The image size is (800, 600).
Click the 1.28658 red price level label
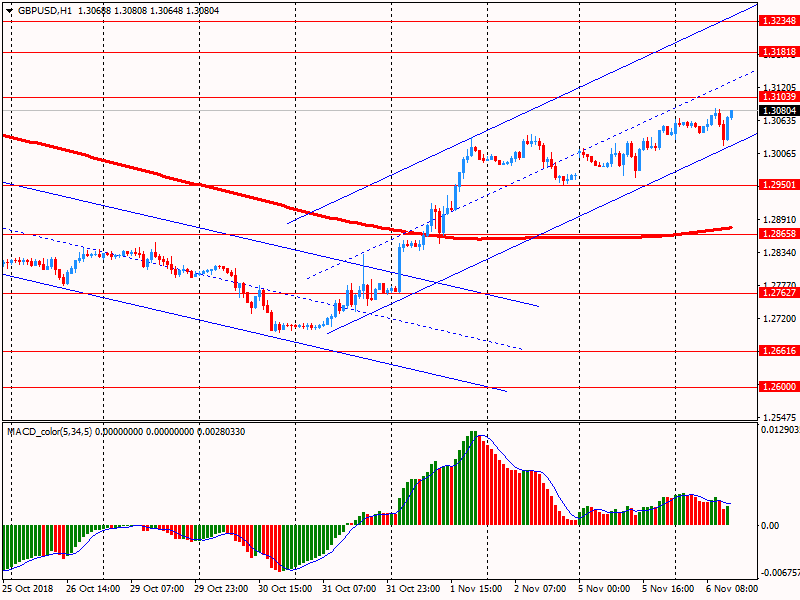[779, 234]
